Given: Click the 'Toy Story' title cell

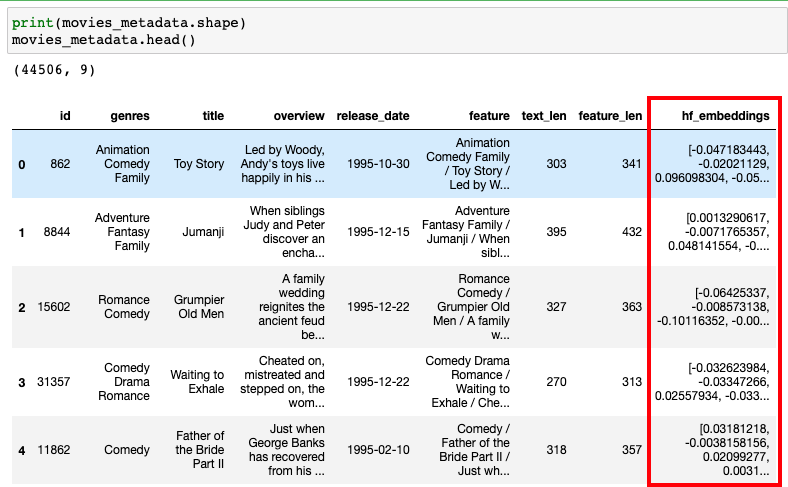Looking at the screenshot, I should (x=199, y=164).
